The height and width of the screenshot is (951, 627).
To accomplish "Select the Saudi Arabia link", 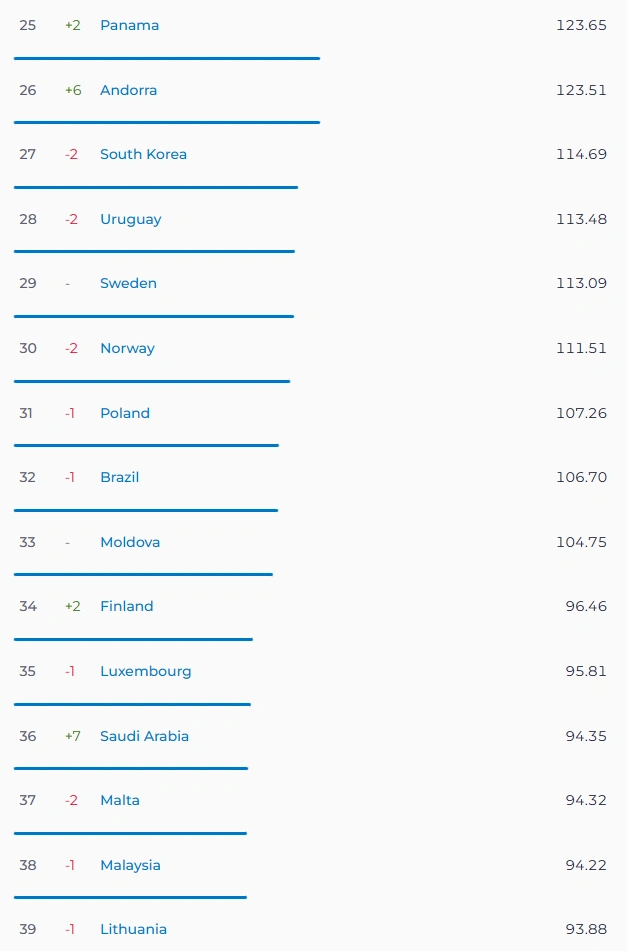I will (144, 736).
